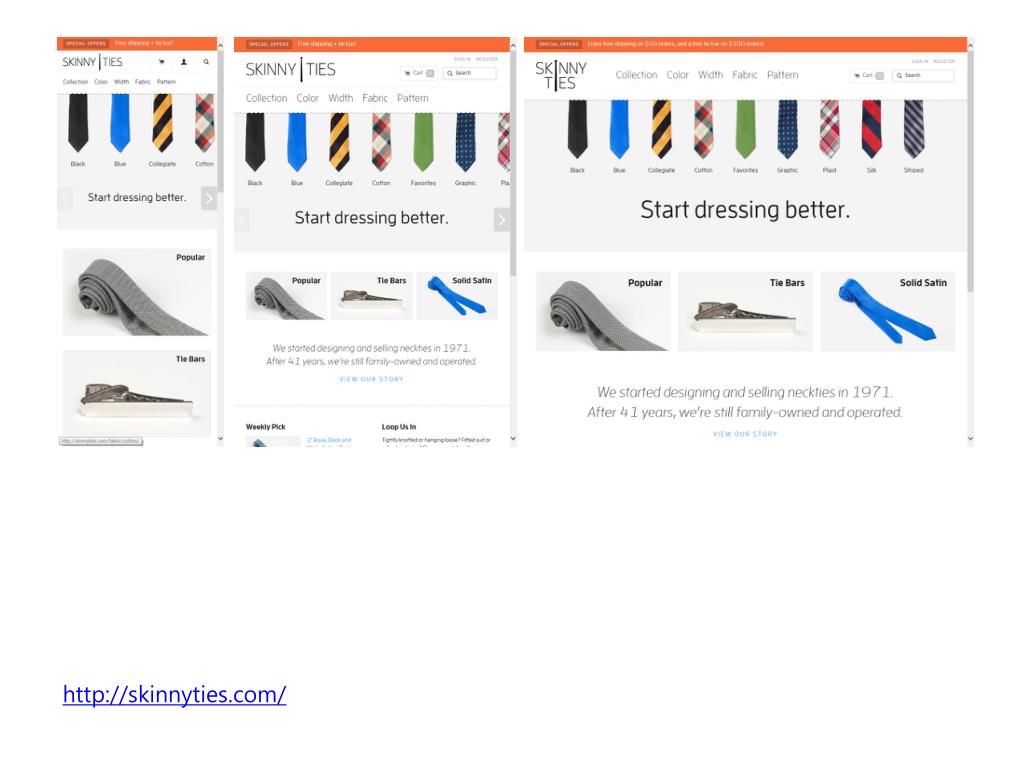Viewport: 1024px width, 768px height.
Task: Click View Our Story in the widest desktop layout
Action: coord(745,434)
